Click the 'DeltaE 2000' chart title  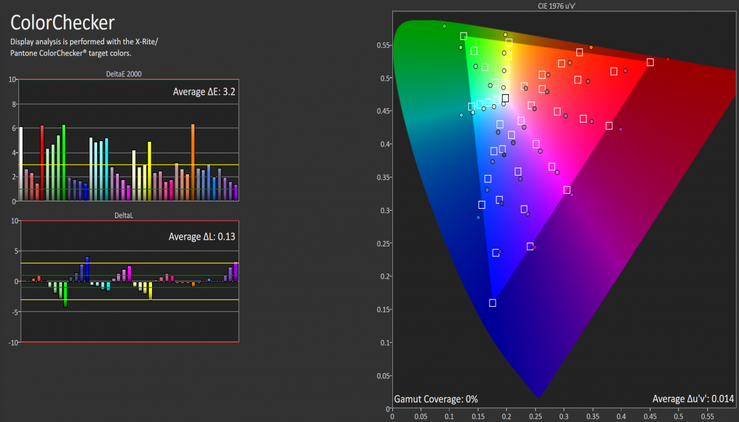[x=123, y=74]
